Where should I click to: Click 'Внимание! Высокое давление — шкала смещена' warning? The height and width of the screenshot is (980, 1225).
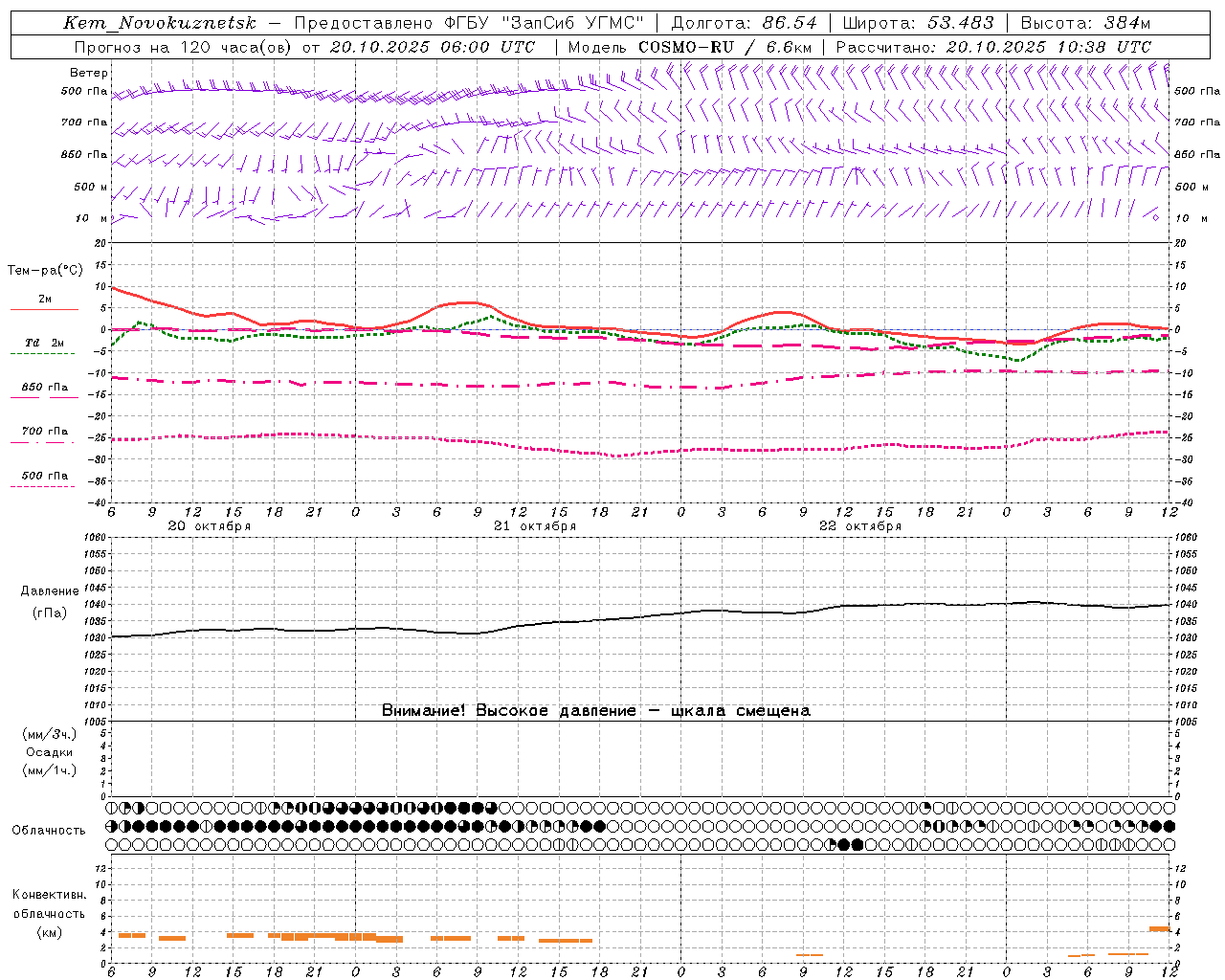pyautogui.click(x=596, y=711)
